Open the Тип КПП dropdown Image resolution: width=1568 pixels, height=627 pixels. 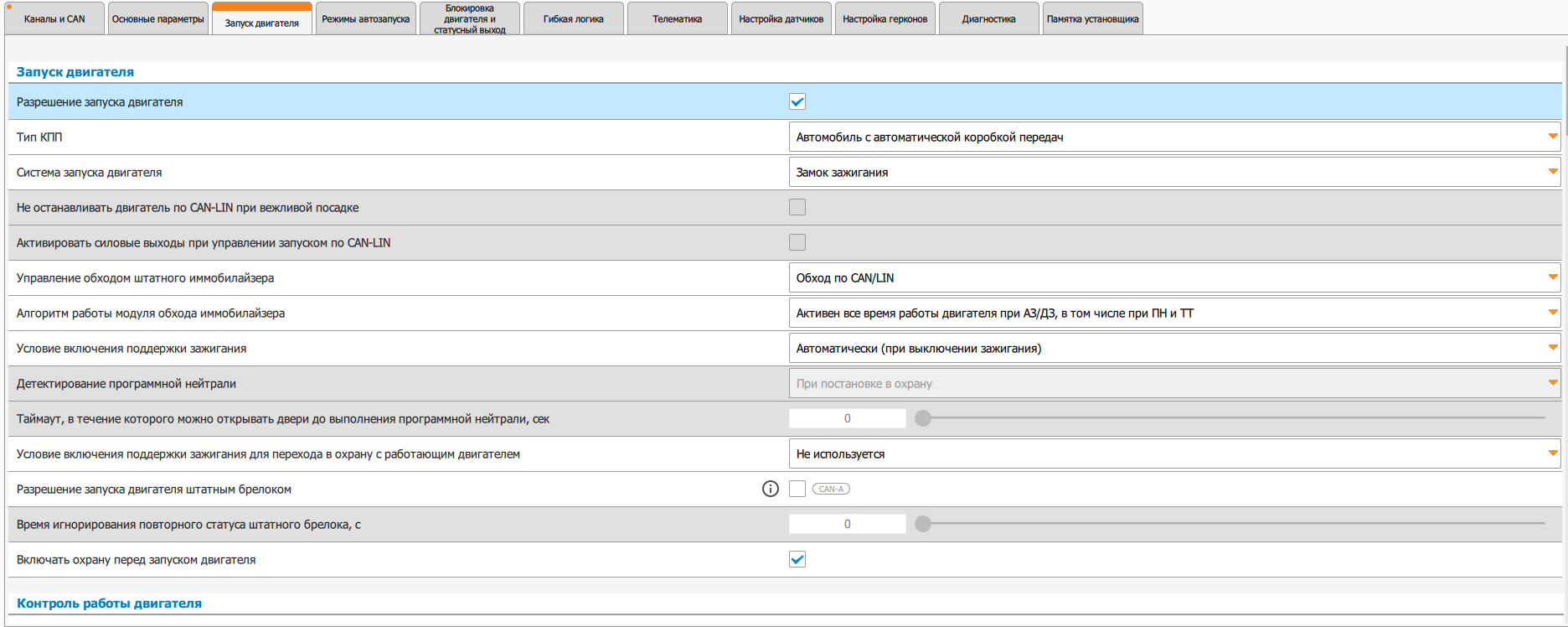click(1174, 137)
